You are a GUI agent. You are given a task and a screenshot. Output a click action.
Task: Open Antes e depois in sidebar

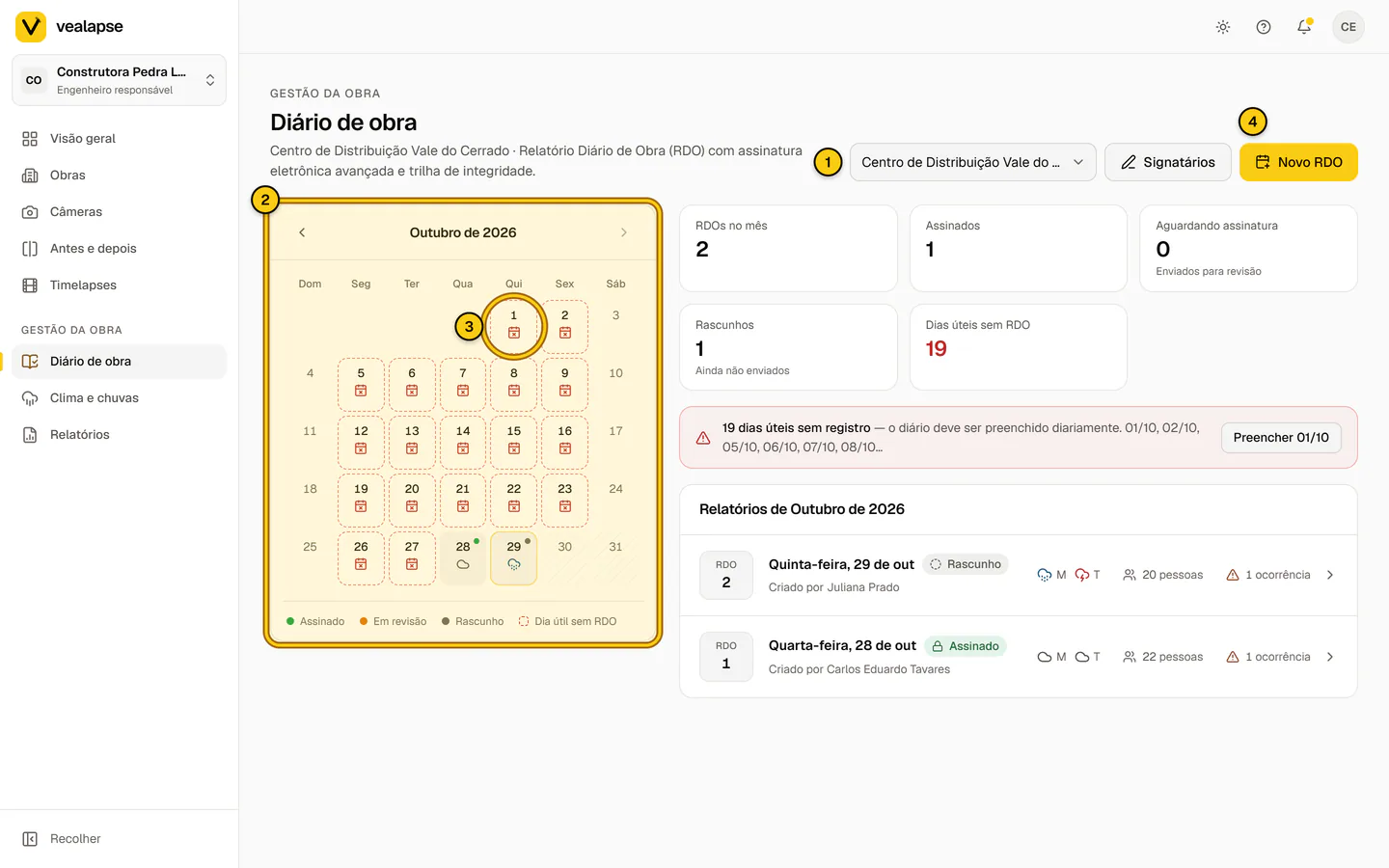119,249
